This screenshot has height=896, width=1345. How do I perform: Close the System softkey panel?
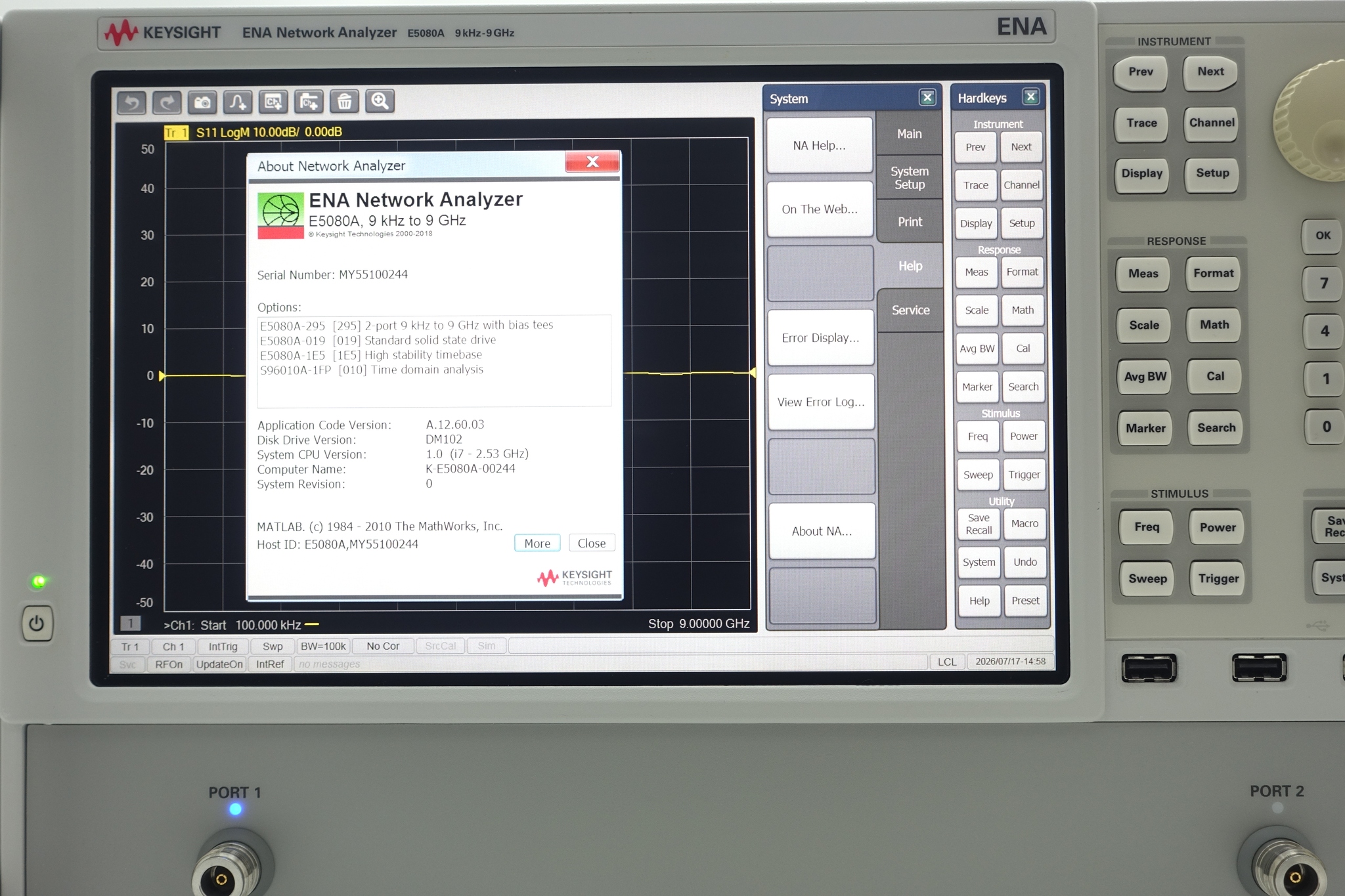[x=927, y=98]
